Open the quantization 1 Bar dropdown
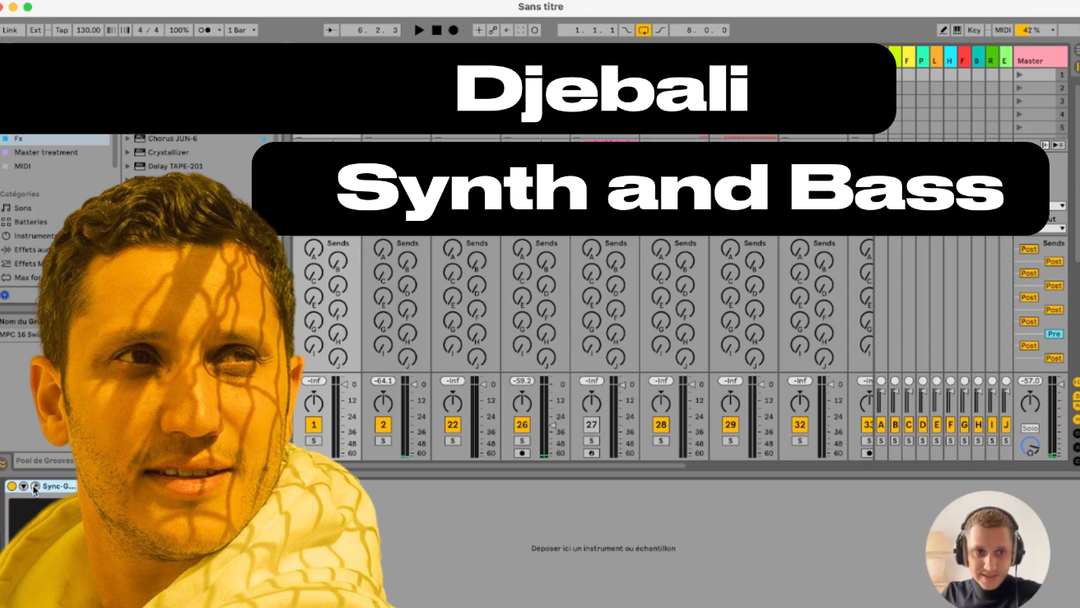The height and width of the screenshot is (608, 1080). [x=241, y=30]
